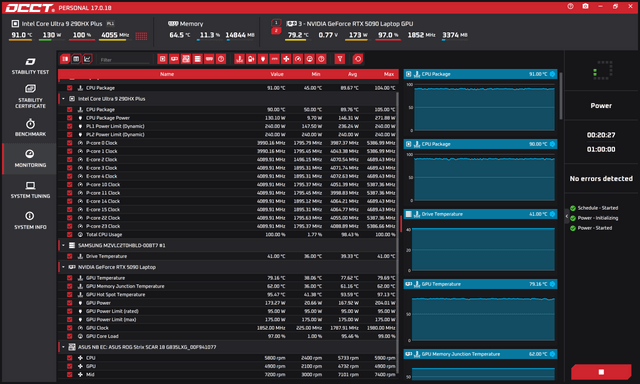The width and height of the screenshot is (640, 384).
Task: Sort the table by Avg column
Action: (352, 74)
